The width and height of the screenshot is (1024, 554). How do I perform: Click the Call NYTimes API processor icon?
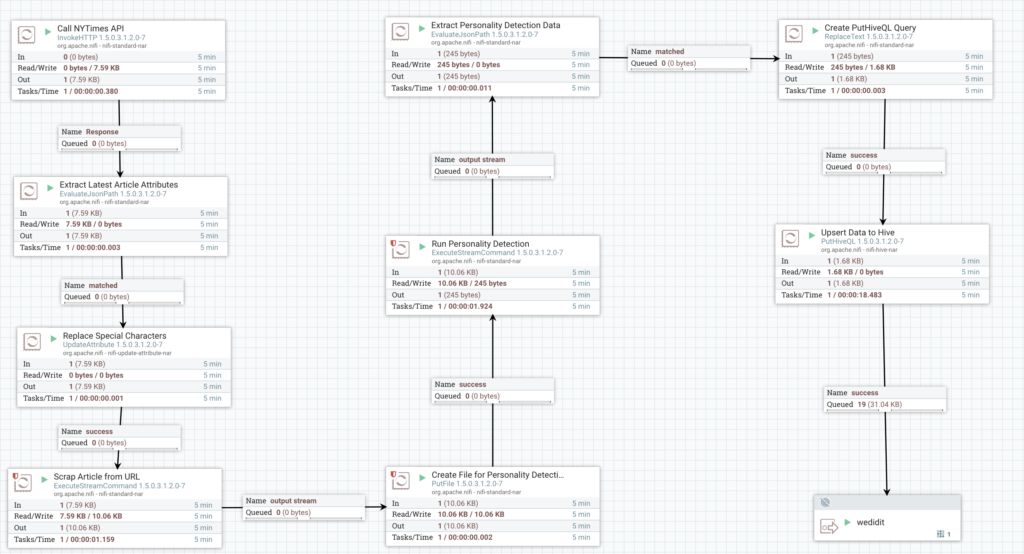(x=26, y=35)
